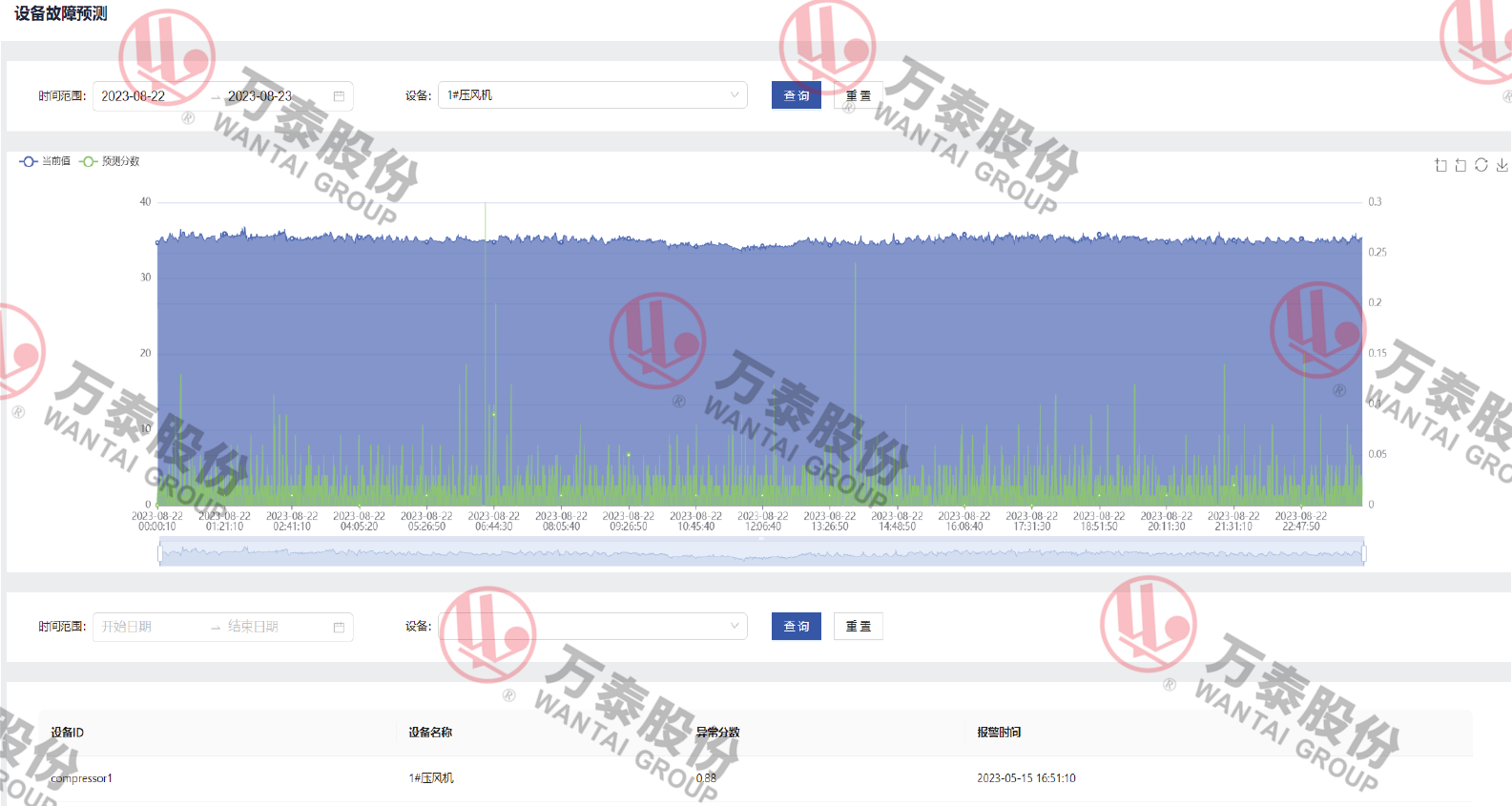Click the lower 重置 button
The image size is (1512, 806).
[x=858, y=627]
